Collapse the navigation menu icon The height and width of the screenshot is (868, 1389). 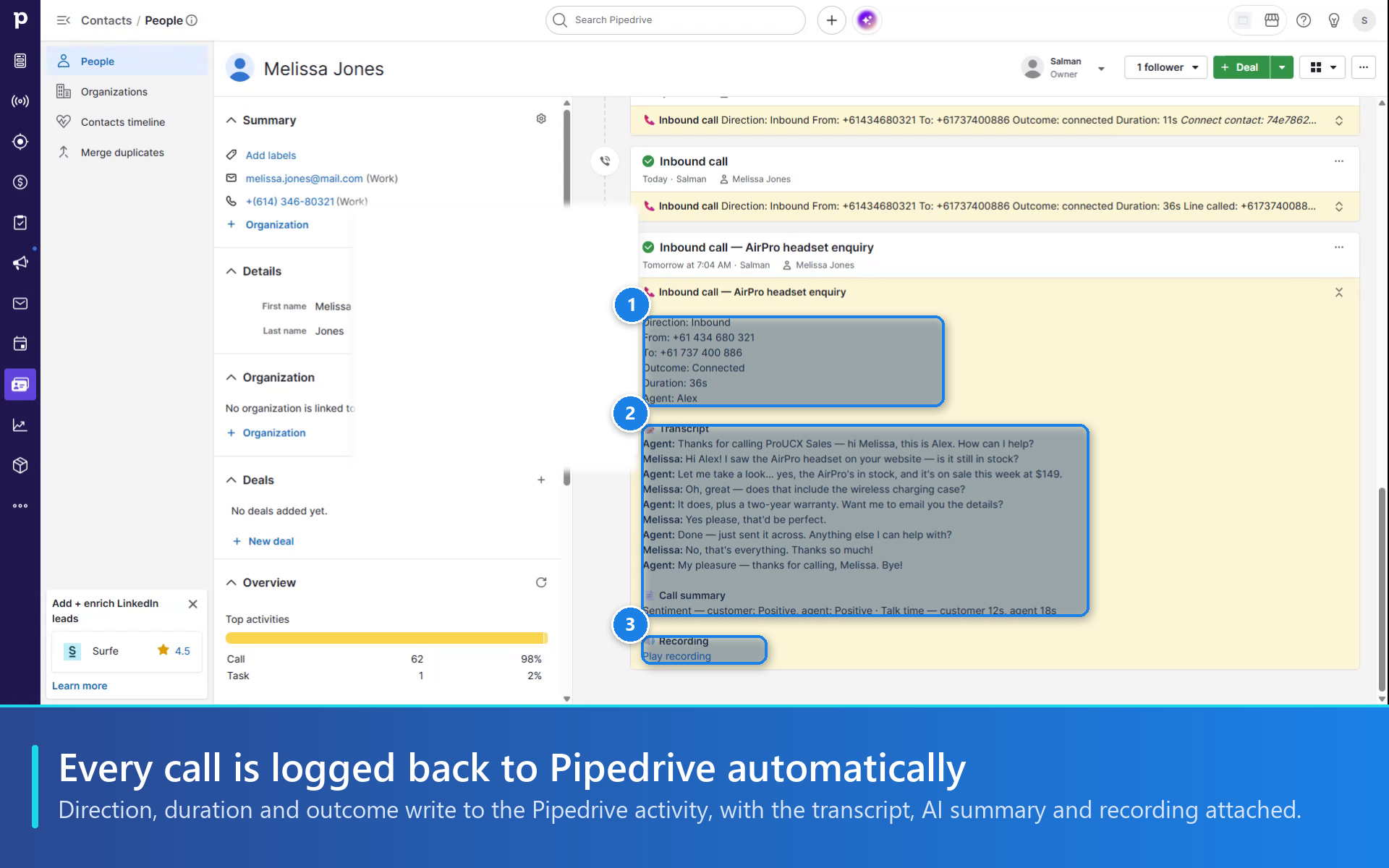pos(64,20)
